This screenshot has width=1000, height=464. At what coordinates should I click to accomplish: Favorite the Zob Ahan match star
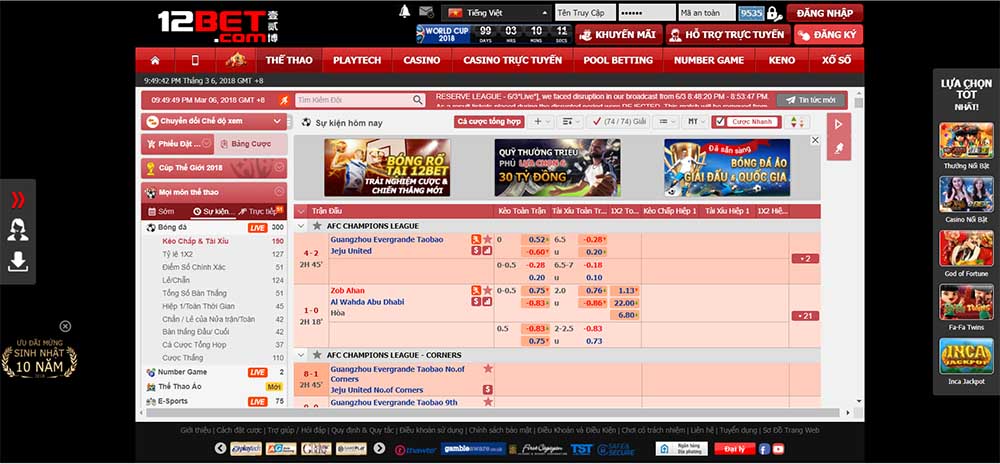coord(487,291)
